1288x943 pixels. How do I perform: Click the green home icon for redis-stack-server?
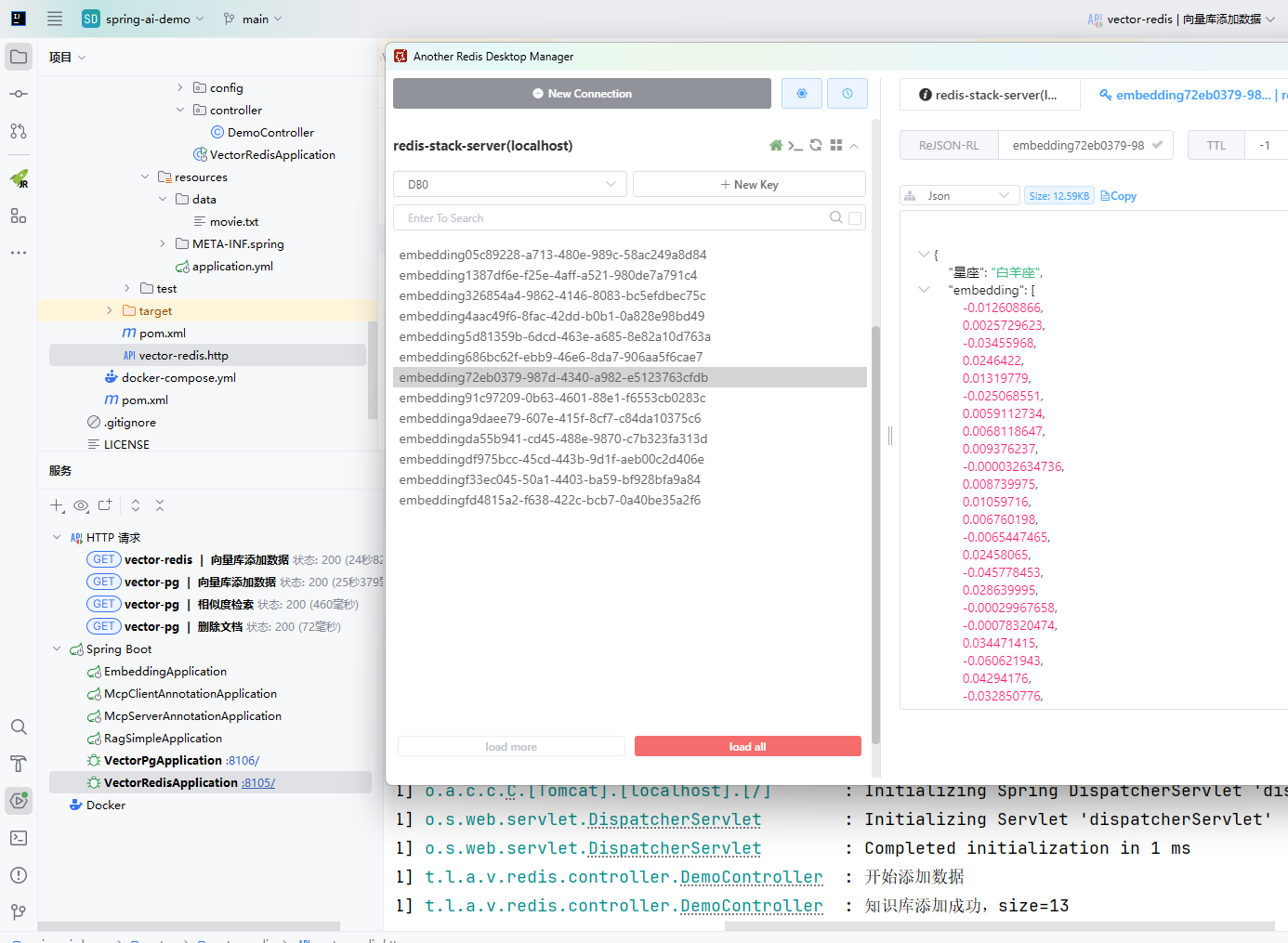point(776,146)
